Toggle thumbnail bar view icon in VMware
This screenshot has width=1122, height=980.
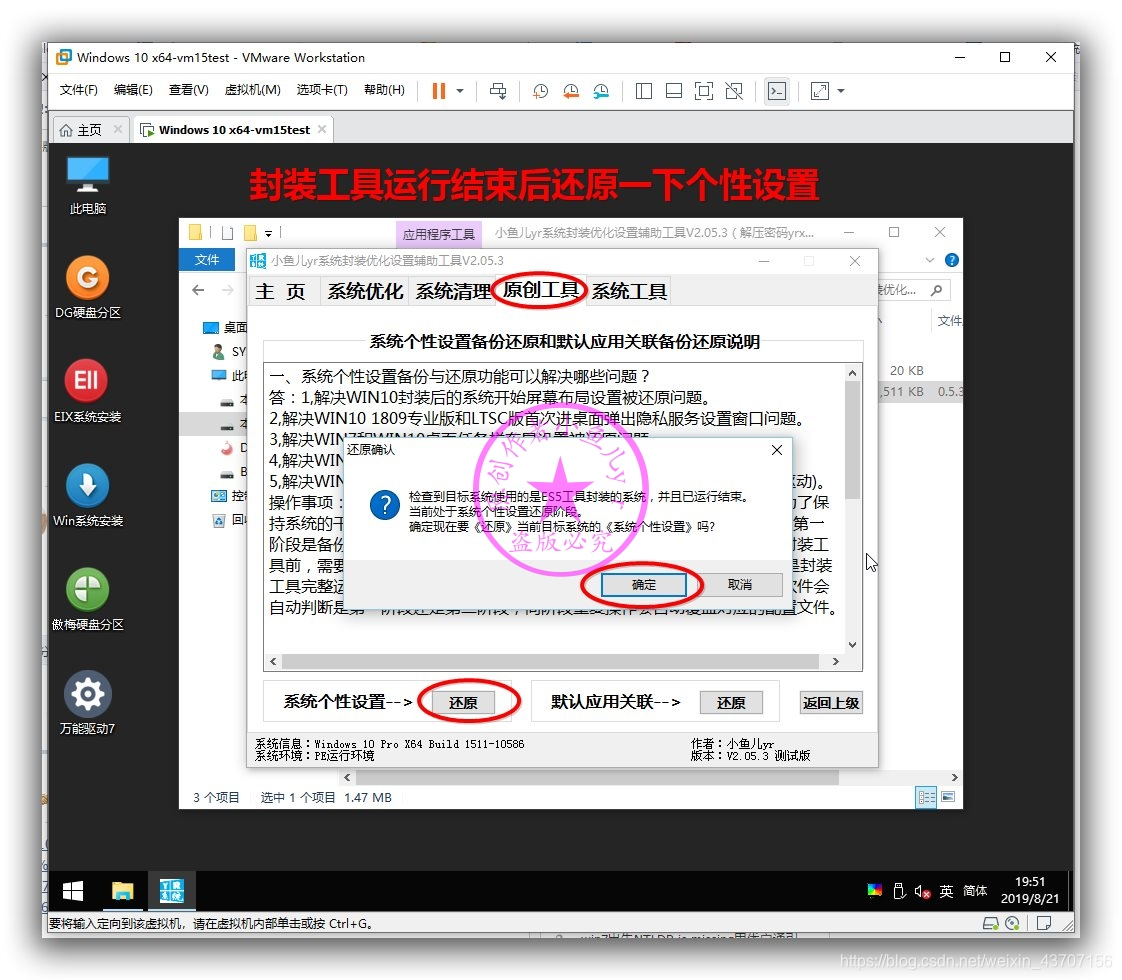point(674,91)
